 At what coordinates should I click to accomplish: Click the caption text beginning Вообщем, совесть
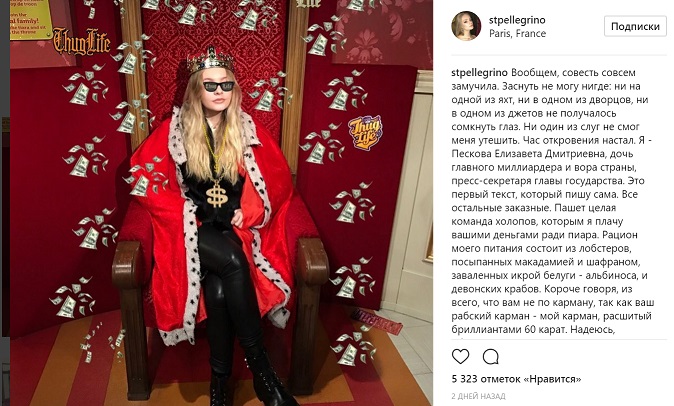pos(553,201)
